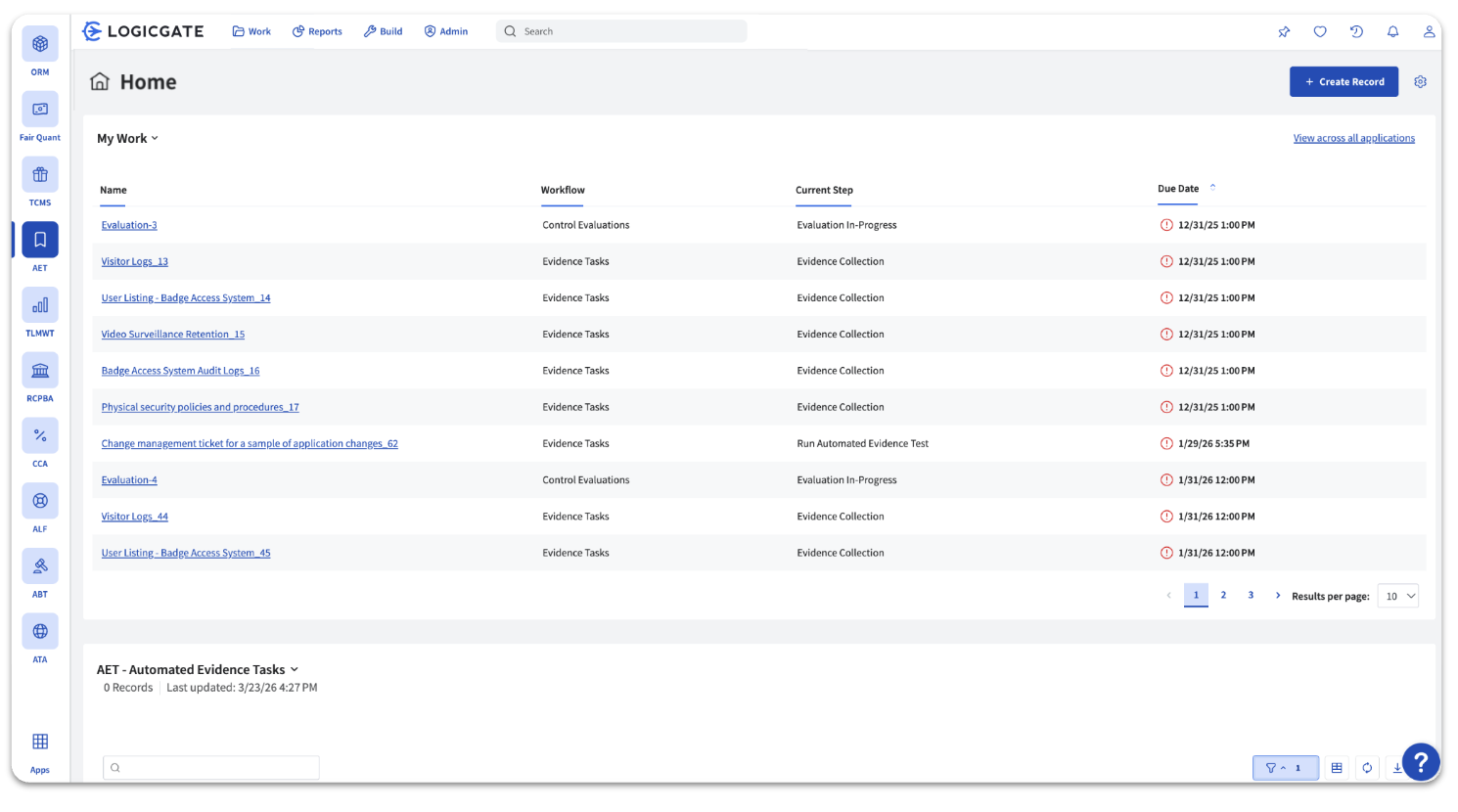Click the notifications bell icon
The height and width of the screenshot is (812, 1458).
(x=1392, y=31)
